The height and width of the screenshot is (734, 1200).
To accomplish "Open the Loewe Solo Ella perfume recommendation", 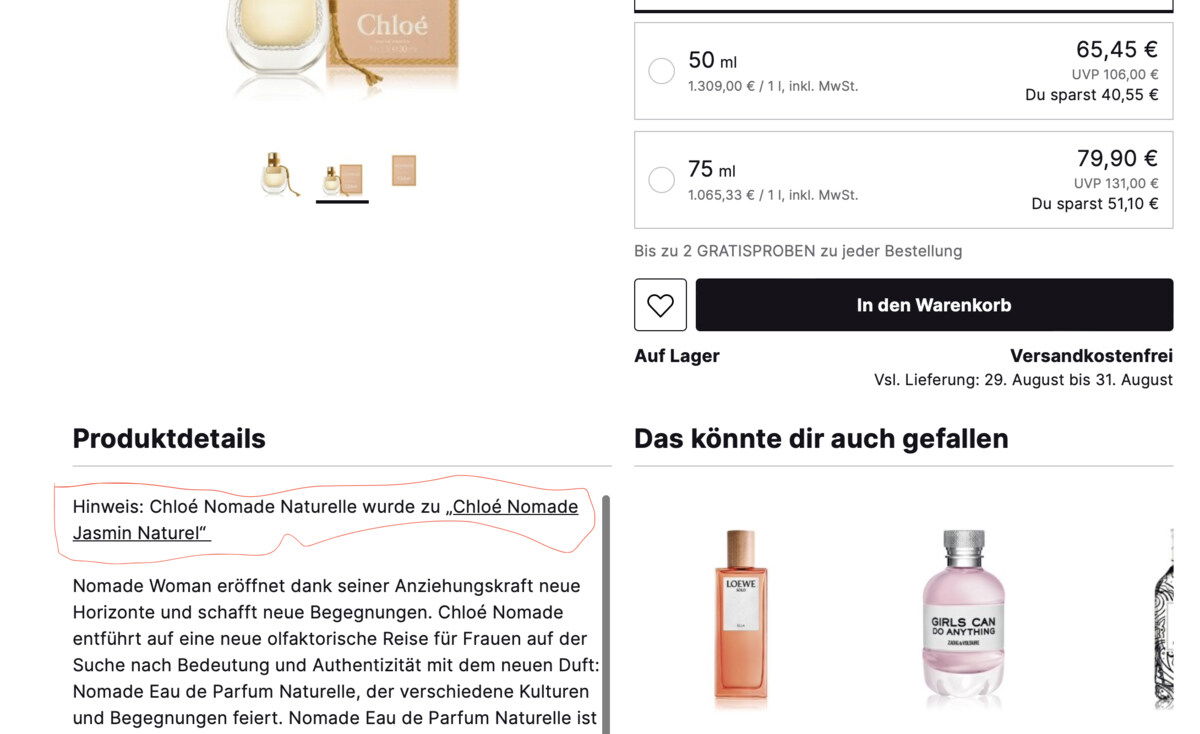I will point(741,614).
